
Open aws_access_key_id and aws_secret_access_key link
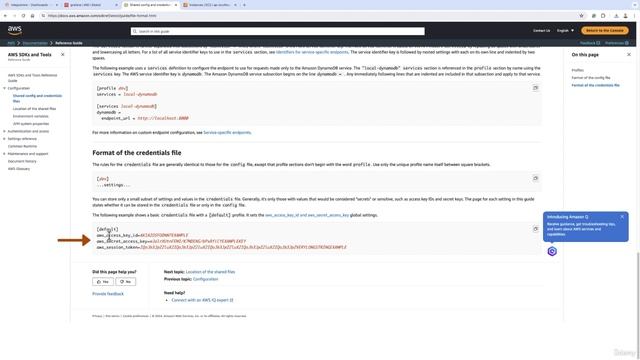[307, 215]
